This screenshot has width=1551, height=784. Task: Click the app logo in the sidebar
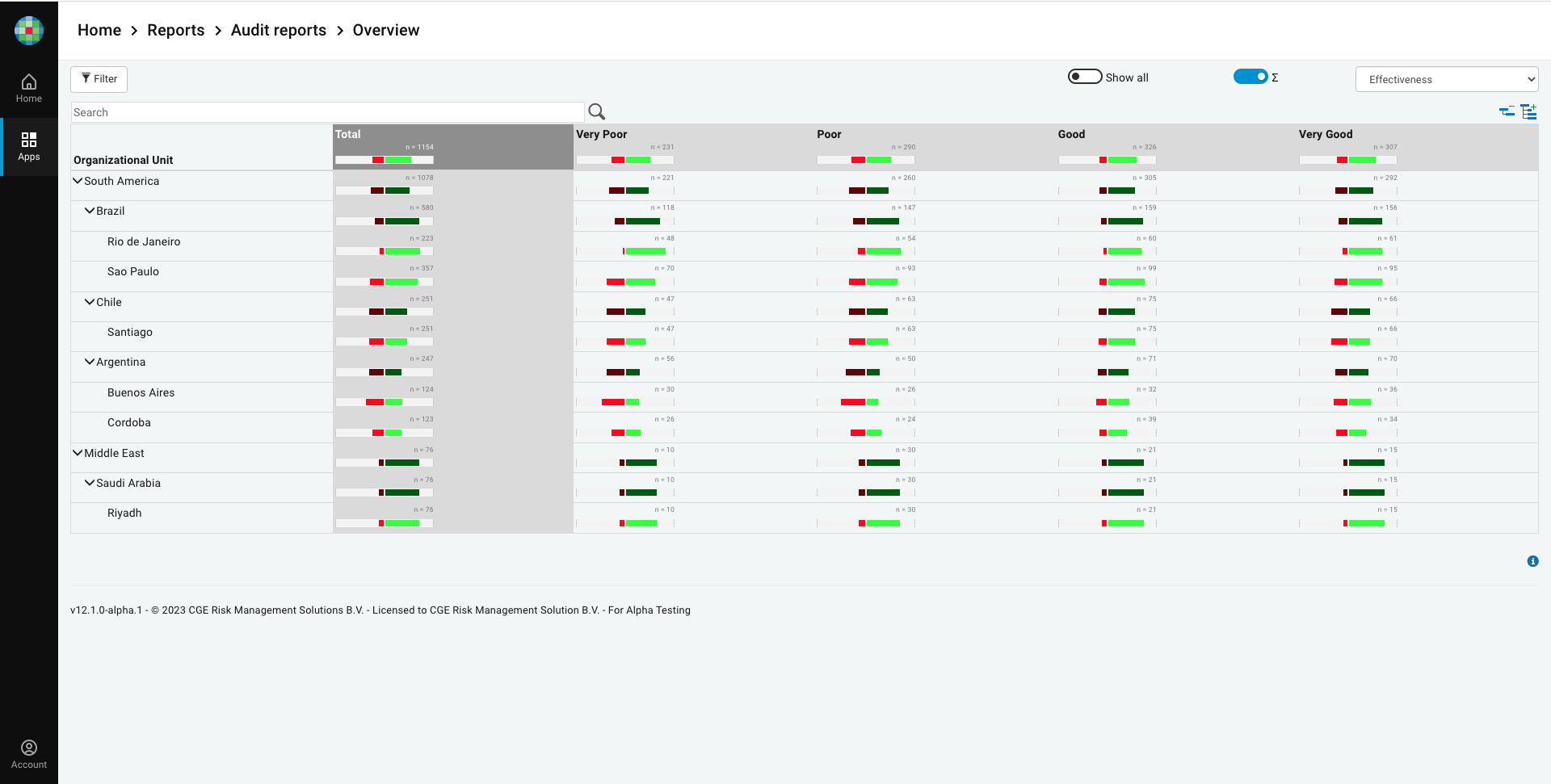pyautogui.click(x=29, y=31)
